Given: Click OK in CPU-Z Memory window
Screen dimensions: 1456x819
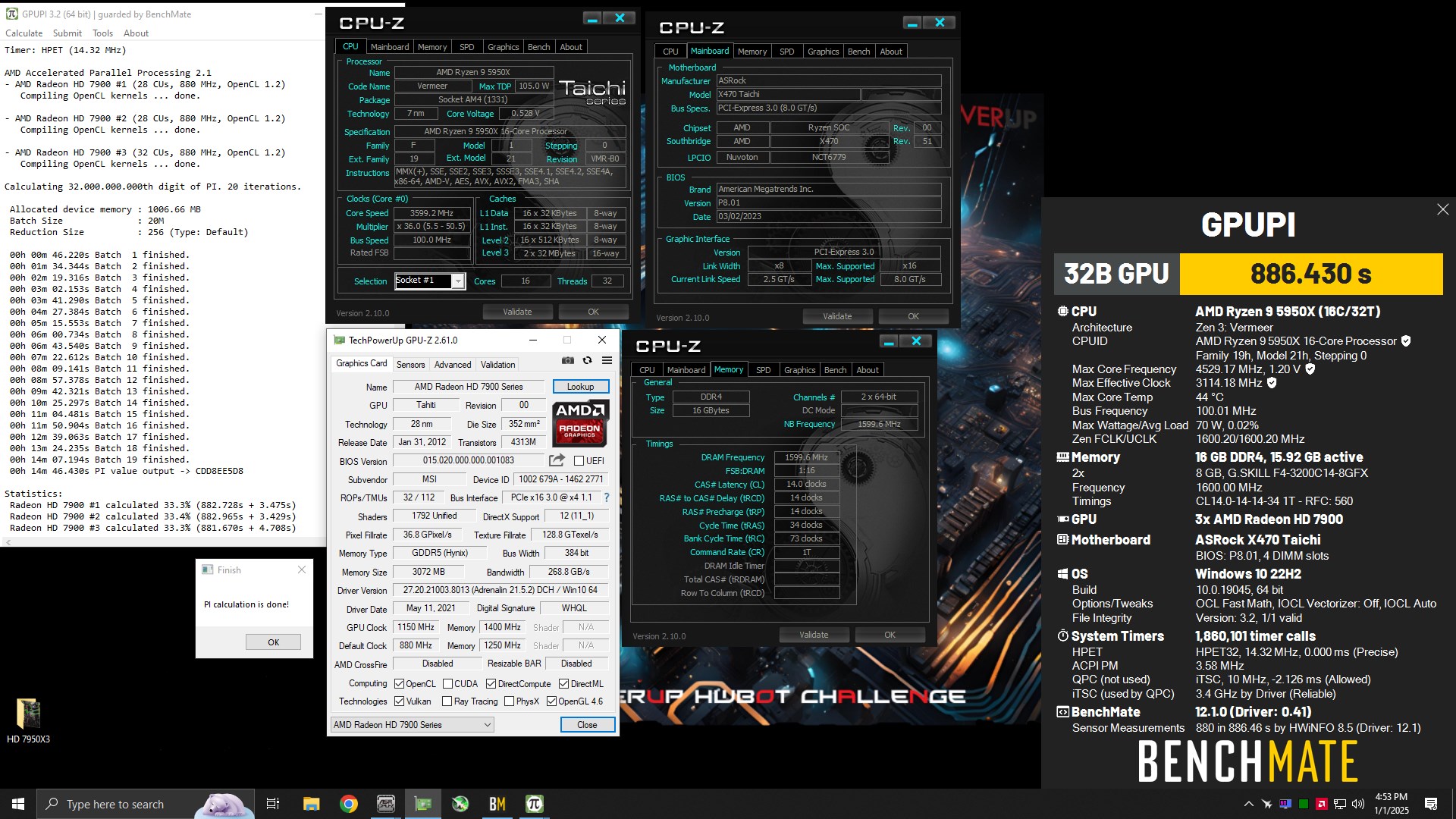Looking at the screenshot, I should (890, 635).
